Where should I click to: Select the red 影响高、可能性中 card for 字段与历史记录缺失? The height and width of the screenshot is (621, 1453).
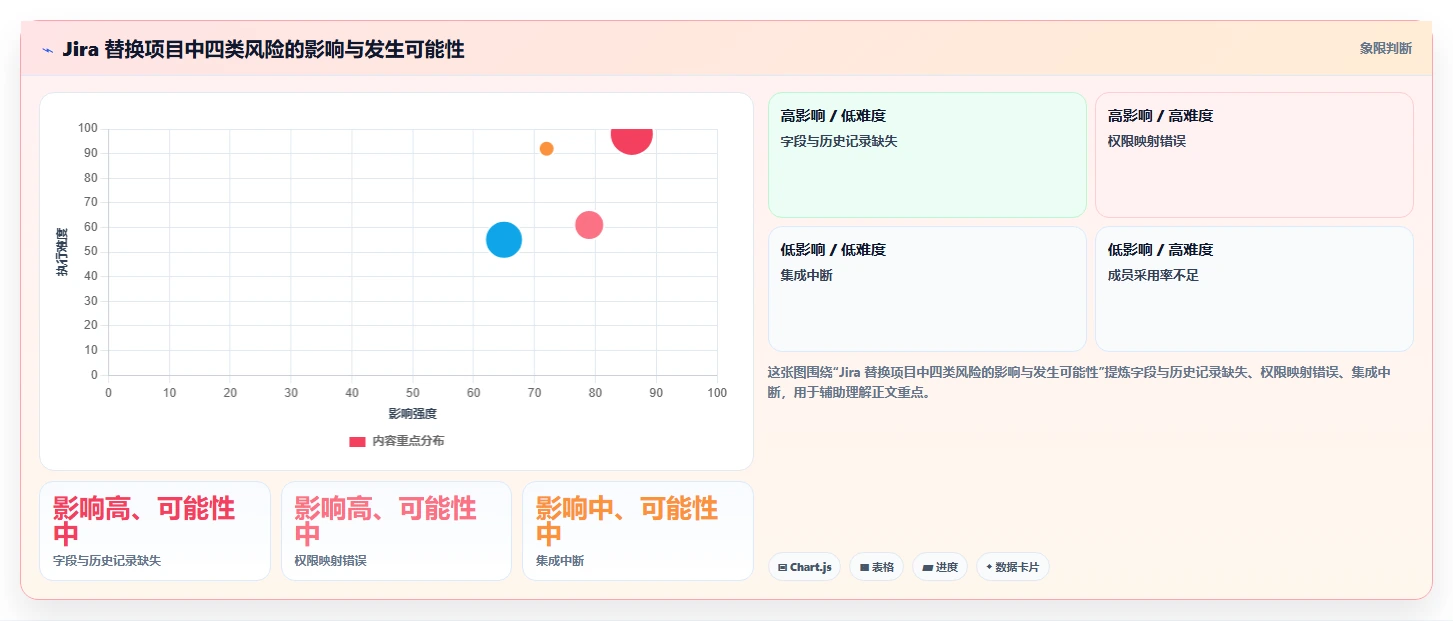pos(155,531)
